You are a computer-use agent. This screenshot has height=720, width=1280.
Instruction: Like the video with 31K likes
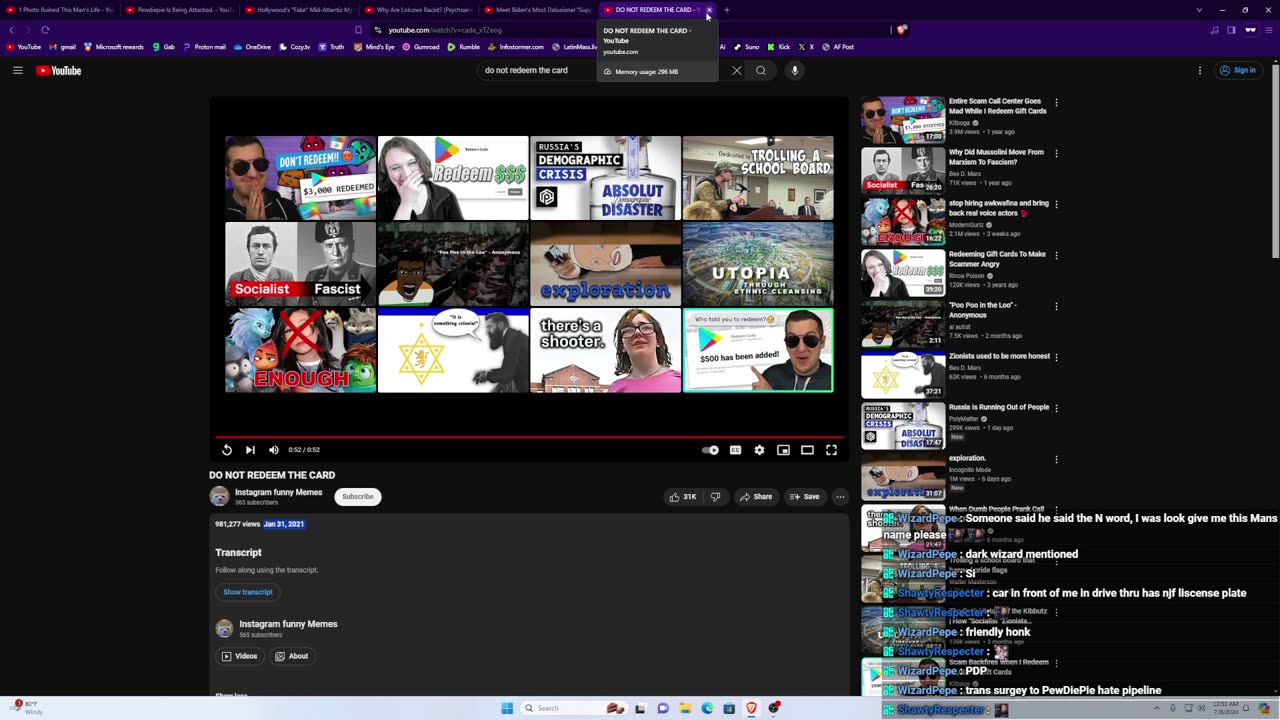tap(683, 496)
